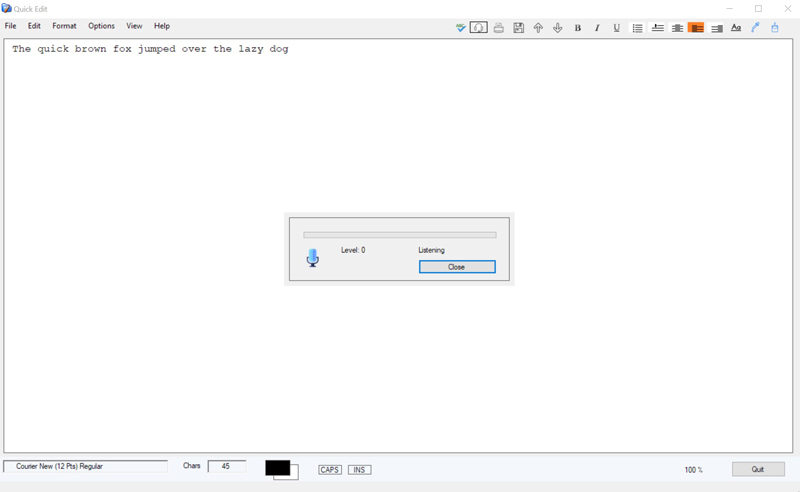Screen dimensions: 800x492
Task: Center align the text
Action: [677, 28]
